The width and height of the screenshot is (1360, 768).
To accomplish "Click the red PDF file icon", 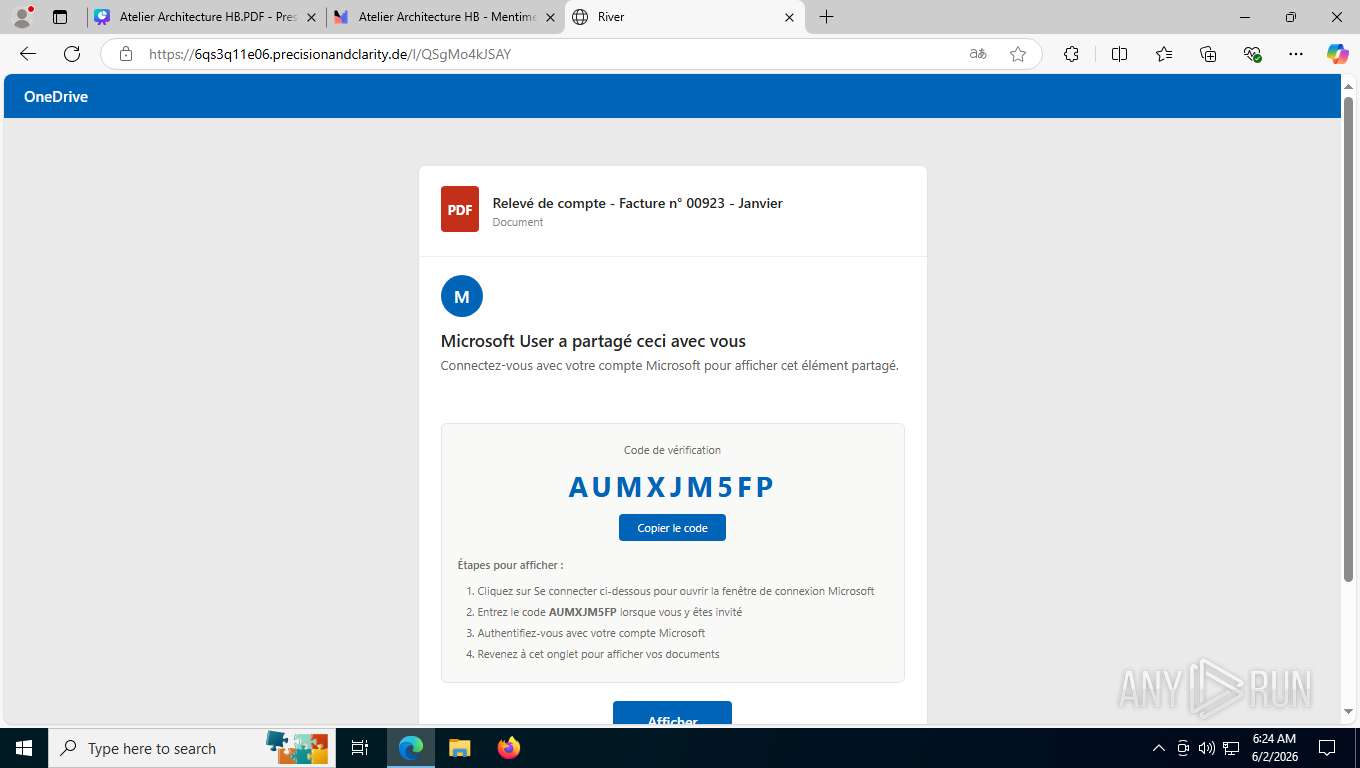I will tap(460, 209).
